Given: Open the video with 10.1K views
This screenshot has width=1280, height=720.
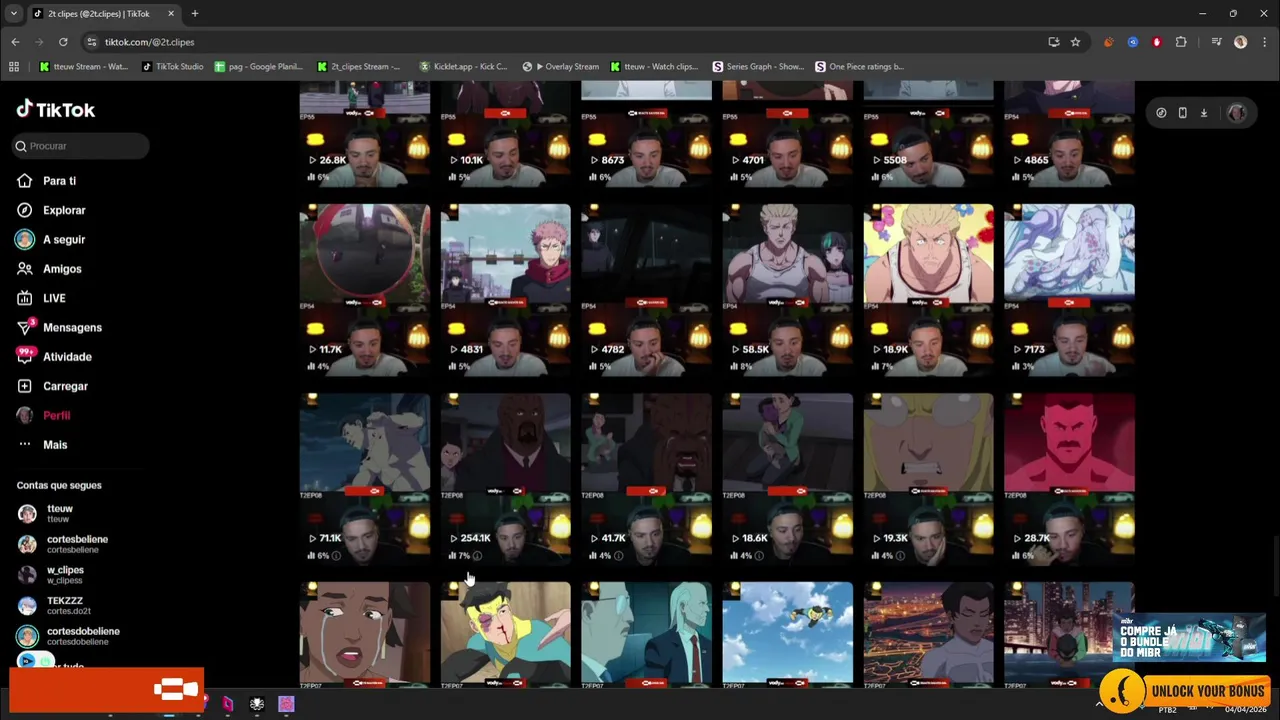Looking at the screenshot, I should 506,135.
